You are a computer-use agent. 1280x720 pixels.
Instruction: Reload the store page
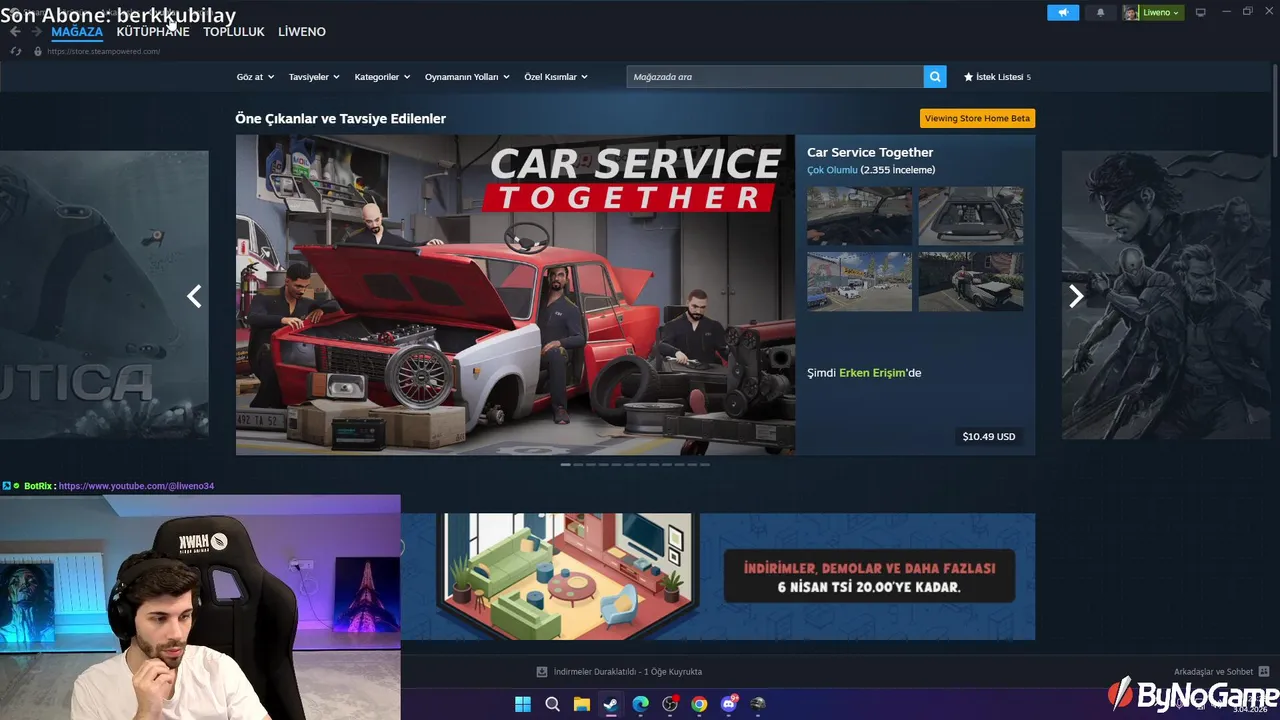tap(16, 51)
